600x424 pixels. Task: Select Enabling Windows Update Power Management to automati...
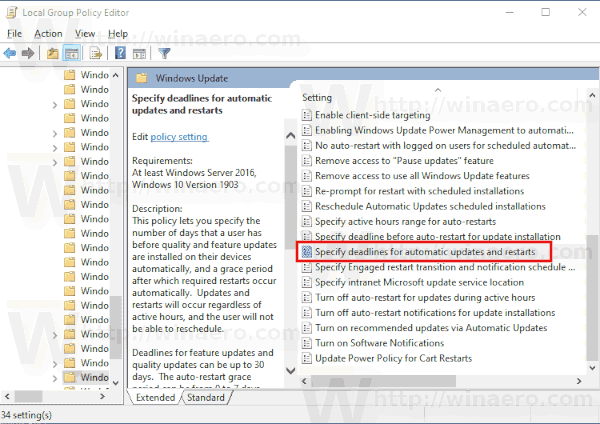[444, 130]
